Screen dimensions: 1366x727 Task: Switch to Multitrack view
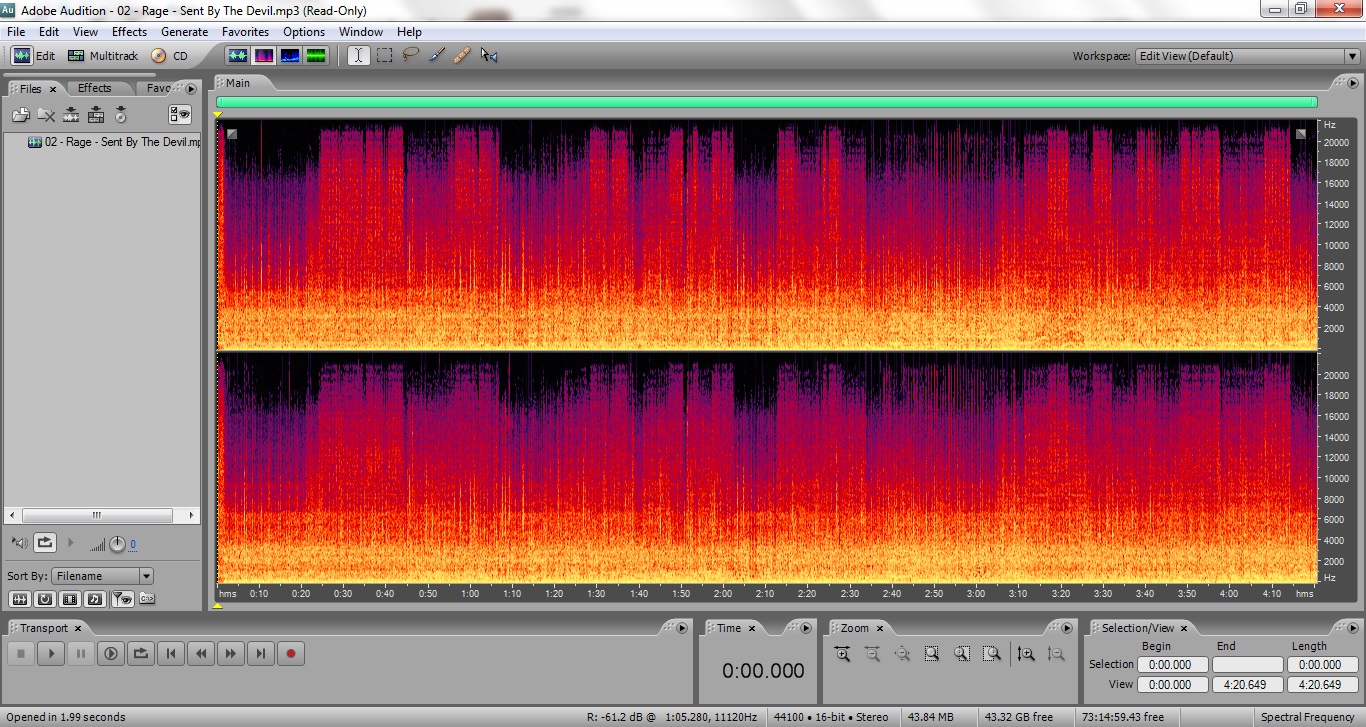coord(103,56)
